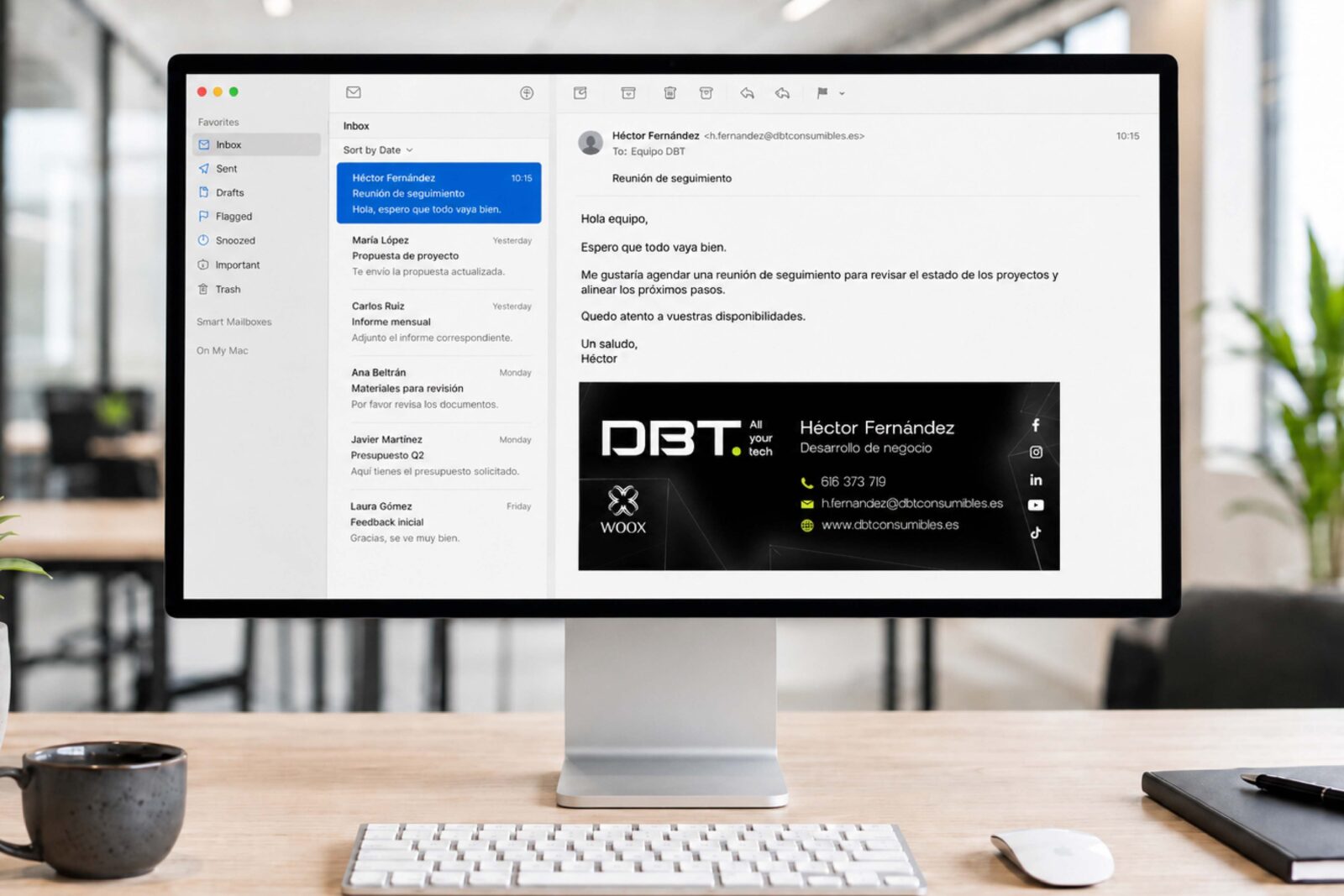Open the LinkedIn icon in the signature
The height and width of the screenshot is (896, 1344).
1036,480
